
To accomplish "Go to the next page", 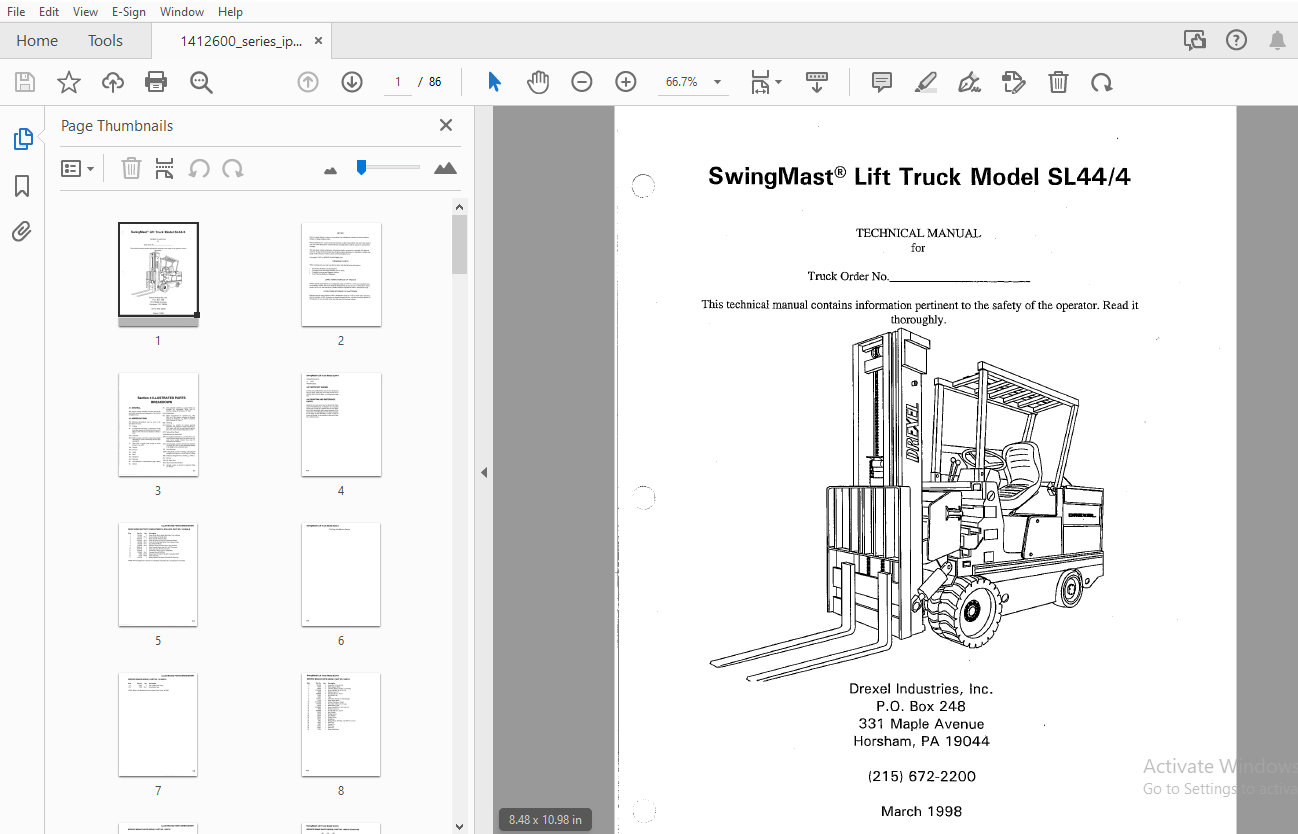I will pyautogui.click(x=352, y=82).
